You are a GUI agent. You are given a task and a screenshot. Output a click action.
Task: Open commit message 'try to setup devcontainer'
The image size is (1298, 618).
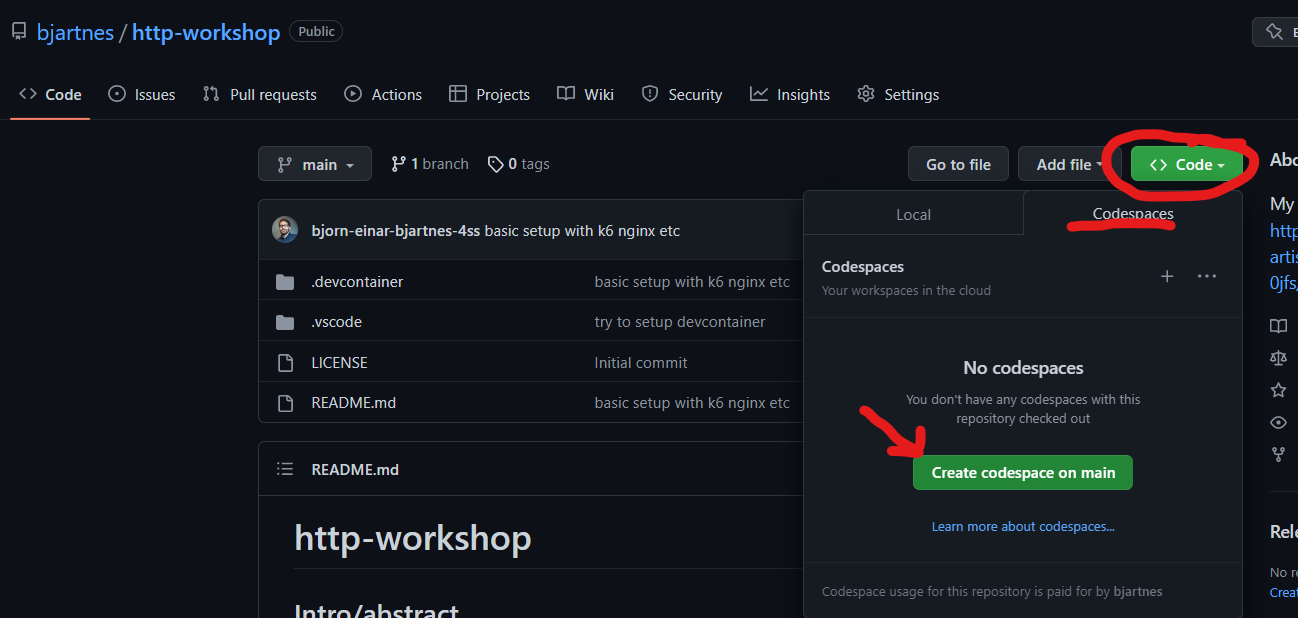click(x=680, y=322)
